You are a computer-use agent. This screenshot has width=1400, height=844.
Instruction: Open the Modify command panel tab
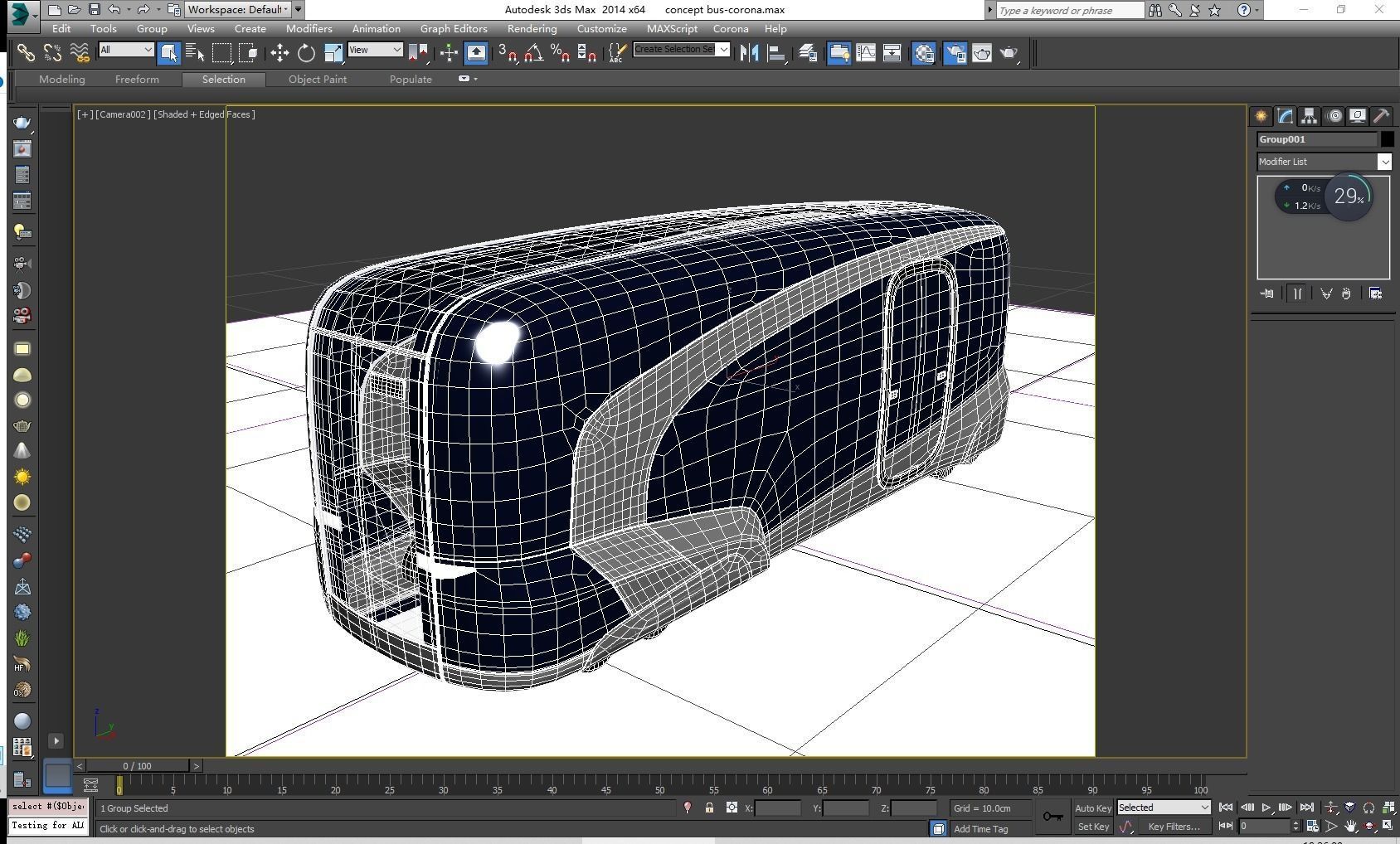coord(1285,116)
